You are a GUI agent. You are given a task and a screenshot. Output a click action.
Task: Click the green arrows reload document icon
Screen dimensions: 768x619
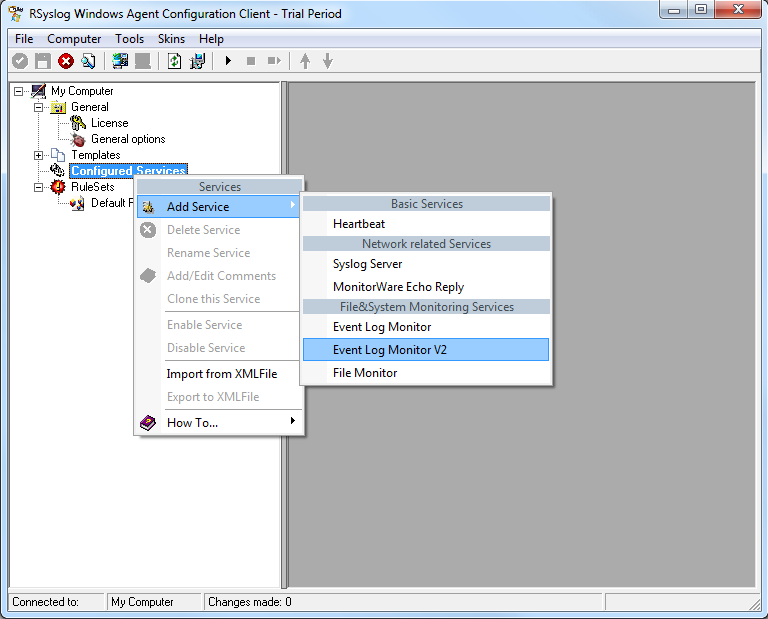tap(174, 61)
